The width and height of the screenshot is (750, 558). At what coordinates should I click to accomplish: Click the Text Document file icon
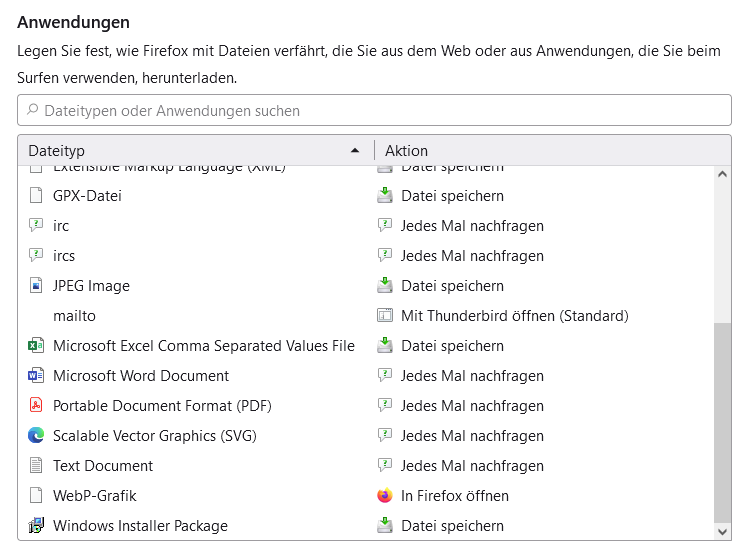pos(36,466)
